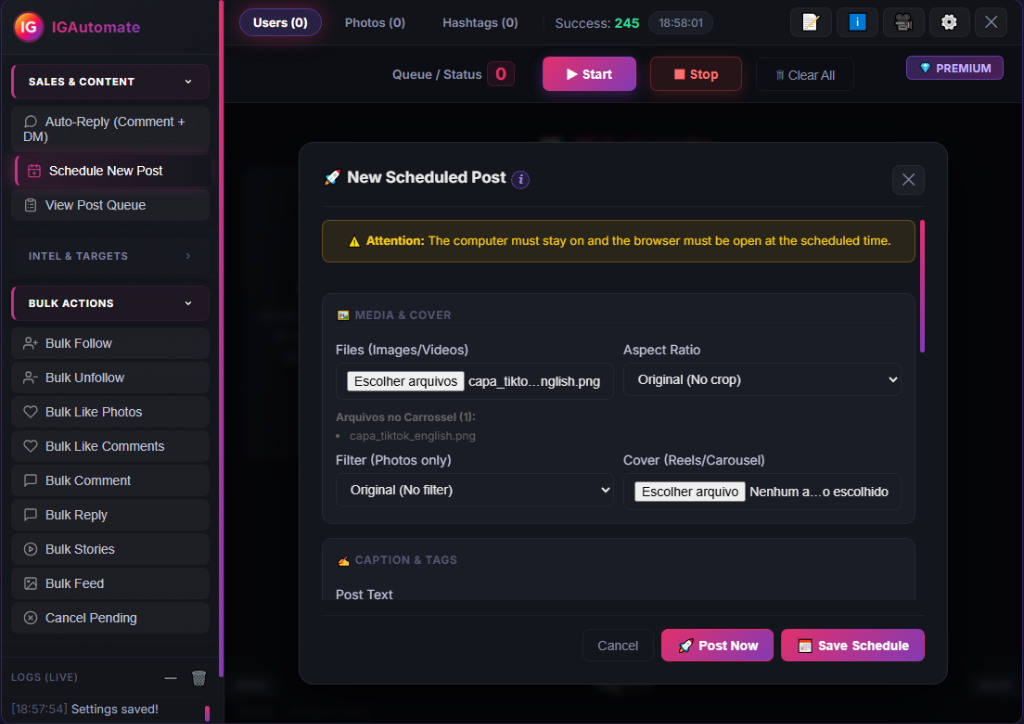Click Escolher arquivo for cover
Screen dimensions: 1024x724
(690, 492)
